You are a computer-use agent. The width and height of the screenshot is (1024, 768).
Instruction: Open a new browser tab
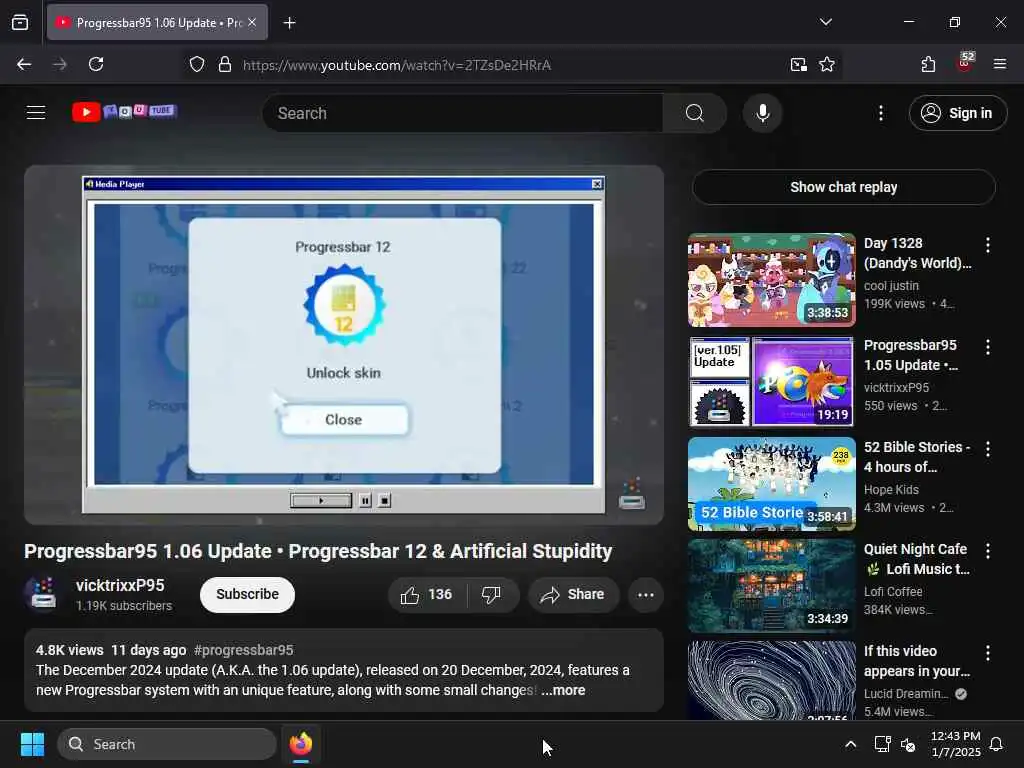(289, 23)
